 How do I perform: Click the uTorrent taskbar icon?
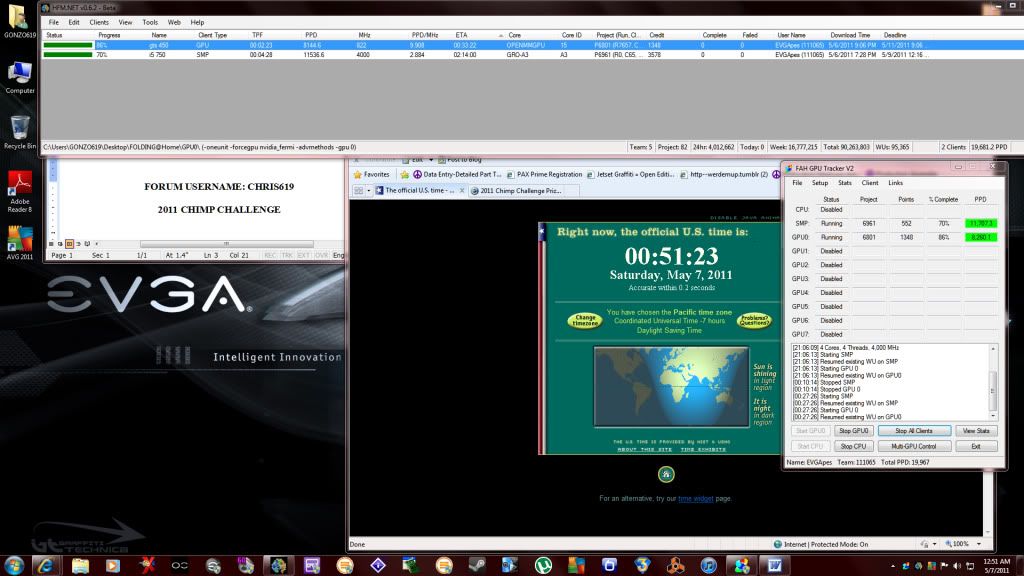click(x=543, y=565)
